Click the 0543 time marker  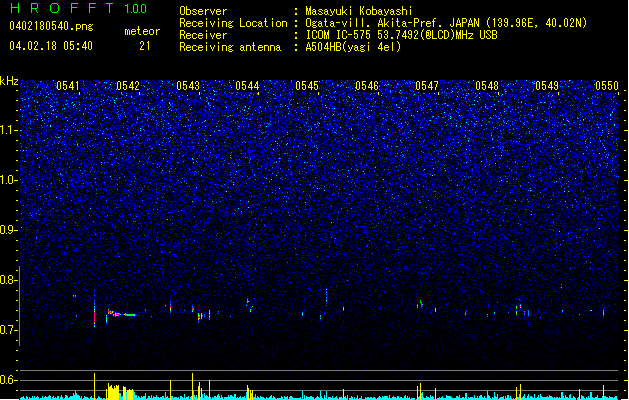pyautogui.click(x=188, y=86)
